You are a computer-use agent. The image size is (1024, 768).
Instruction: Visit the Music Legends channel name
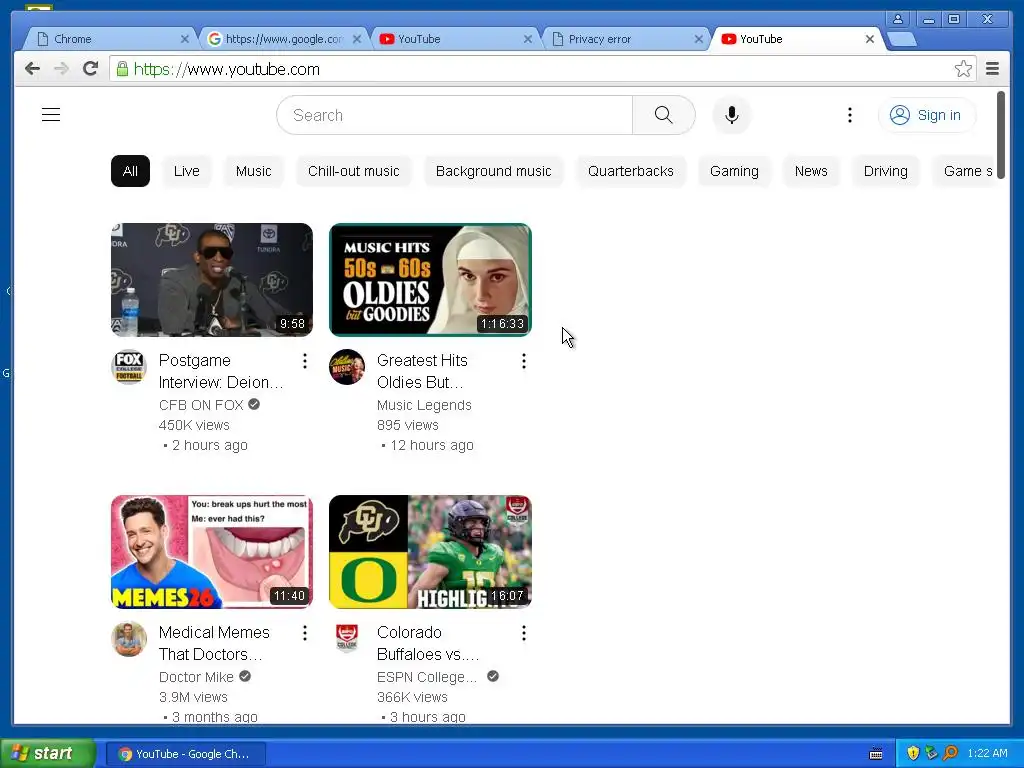tap(424, 405)
